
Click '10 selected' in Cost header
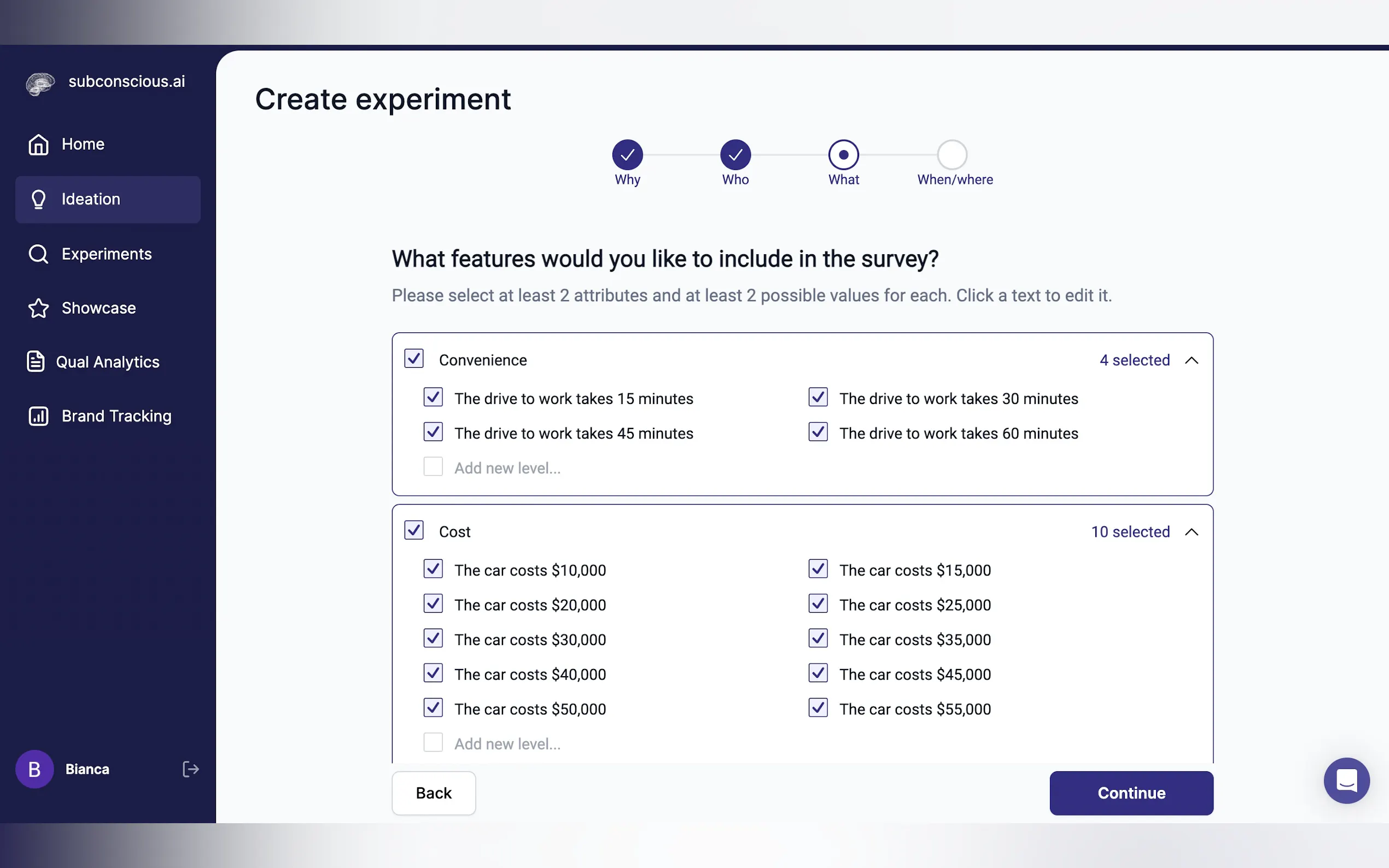(x=1130, y=532)
